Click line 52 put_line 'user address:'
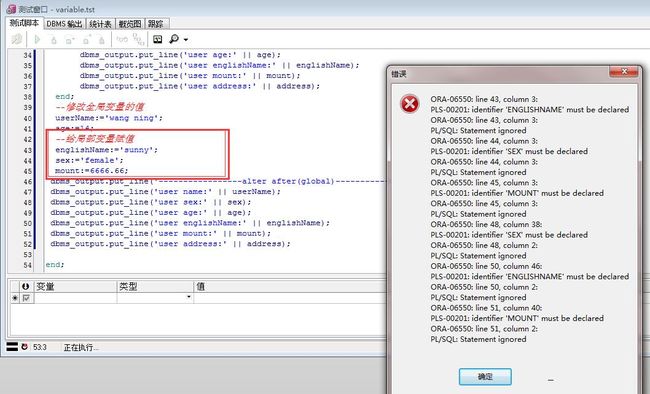This screenshot has width=650, height=394. point(170,244)
